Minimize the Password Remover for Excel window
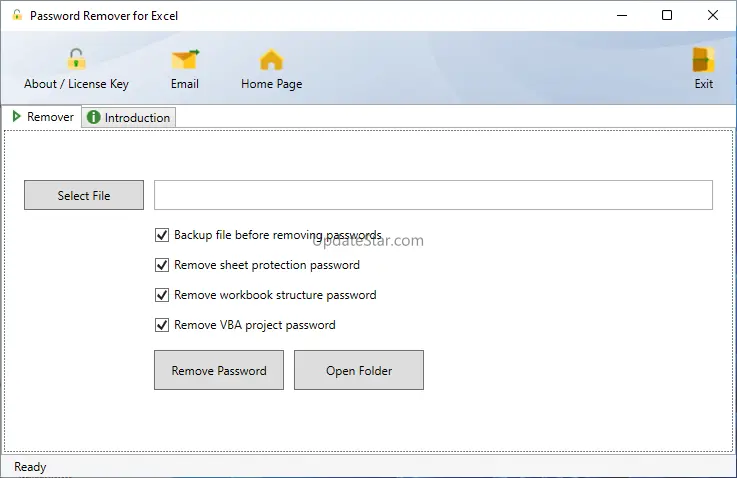 pos(622,15)
